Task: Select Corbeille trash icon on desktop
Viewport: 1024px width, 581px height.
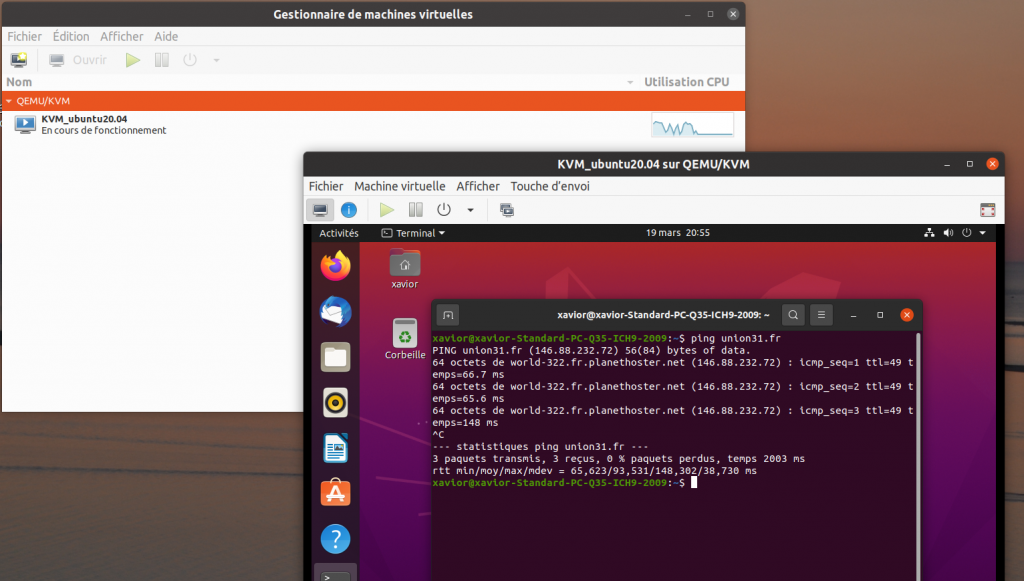Action: (x=405, y=339)
